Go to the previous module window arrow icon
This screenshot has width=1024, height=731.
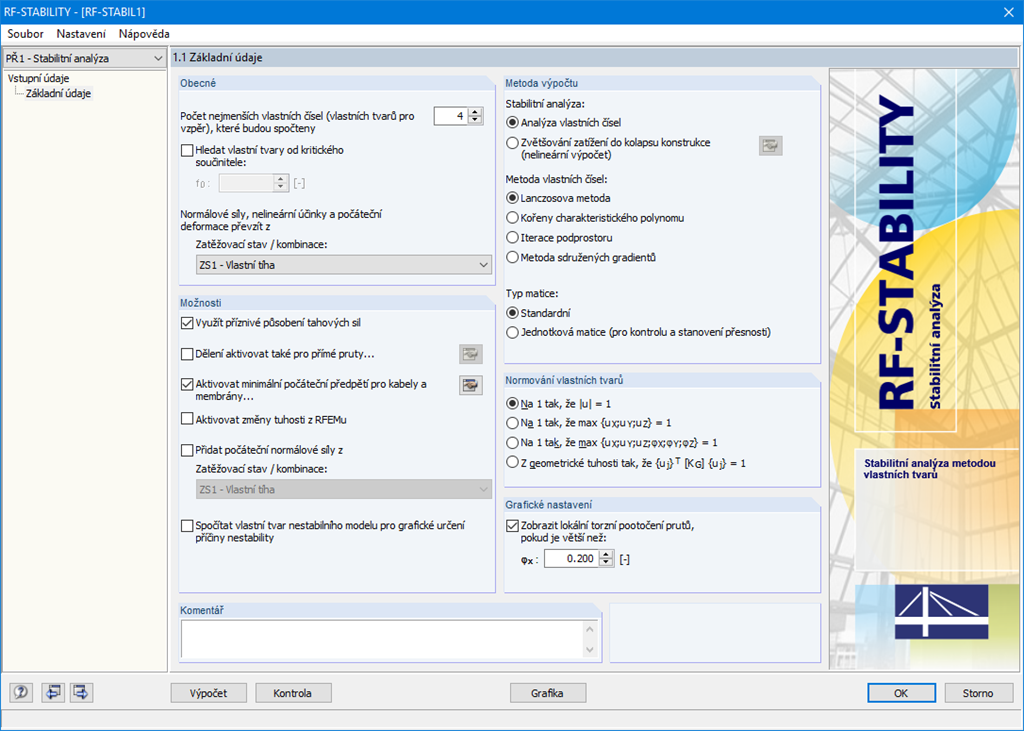[52, 692]
